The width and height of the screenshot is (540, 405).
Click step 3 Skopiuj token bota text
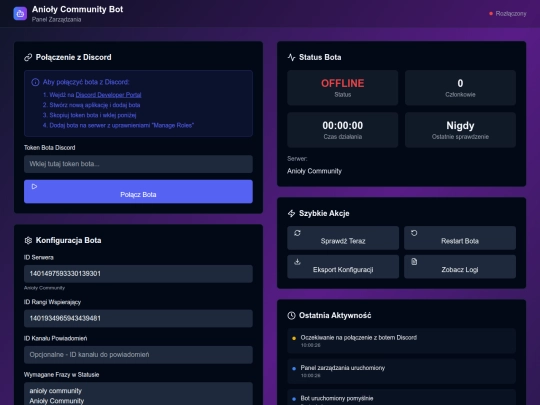[x=90, y=115]
